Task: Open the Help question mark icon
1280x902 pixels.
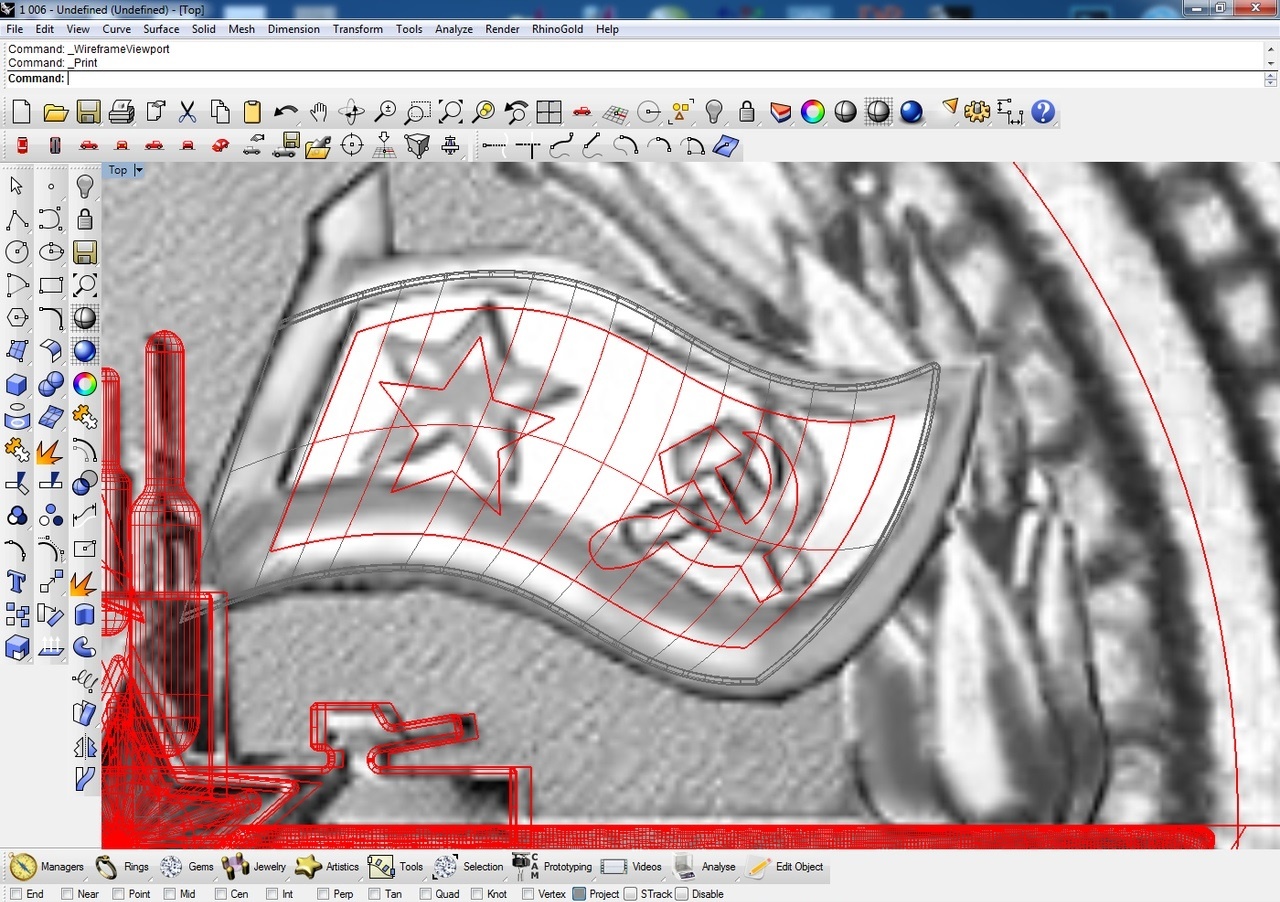Action: [1043, 112]
